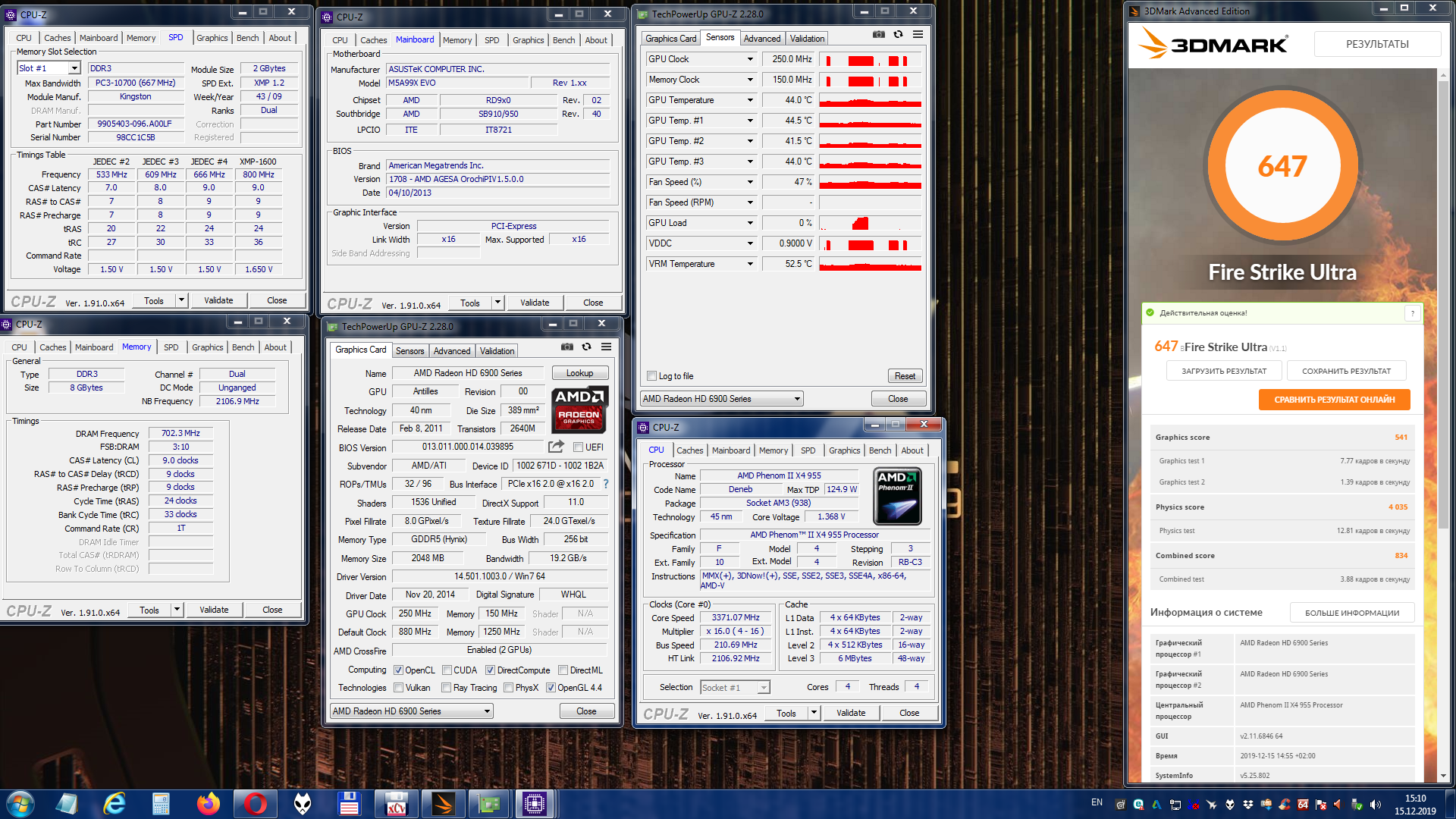Expand the GPU Load sensor dropdown
1456x819 pixels.
coord(750,223)
